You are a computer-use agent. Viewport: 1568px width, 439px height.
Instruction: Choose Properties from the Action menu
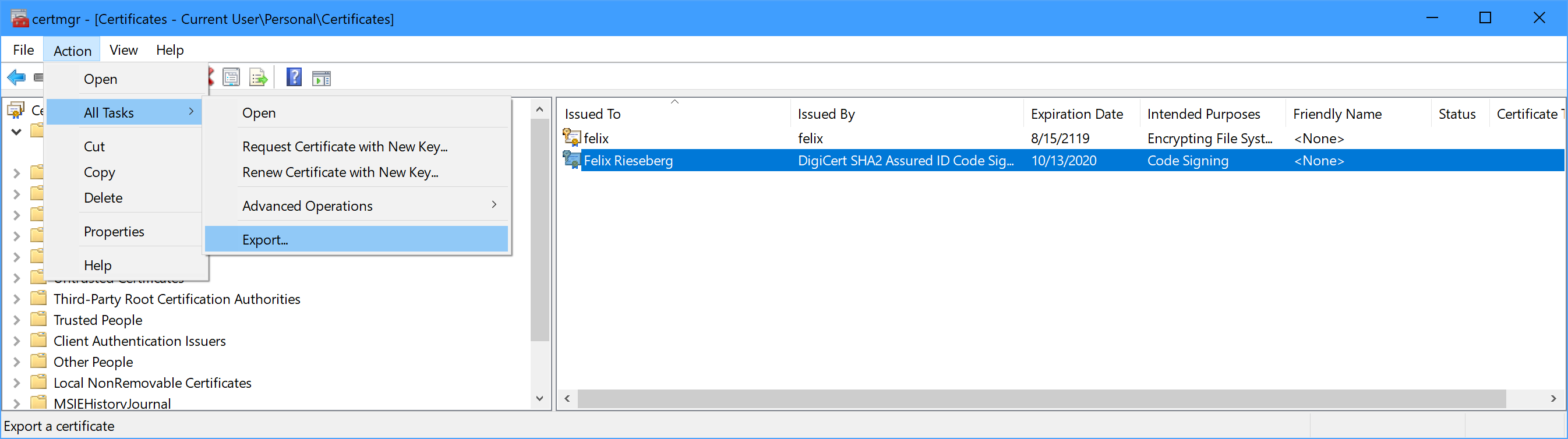[124, 232]
